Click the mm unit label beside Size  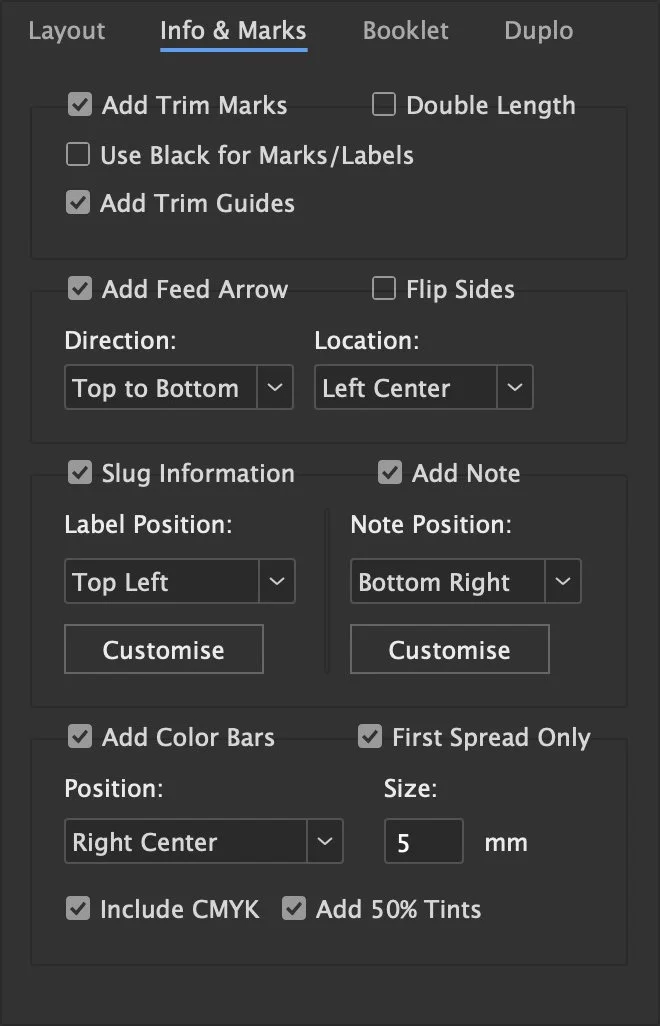pyautogui.click(x=506, y=843)
